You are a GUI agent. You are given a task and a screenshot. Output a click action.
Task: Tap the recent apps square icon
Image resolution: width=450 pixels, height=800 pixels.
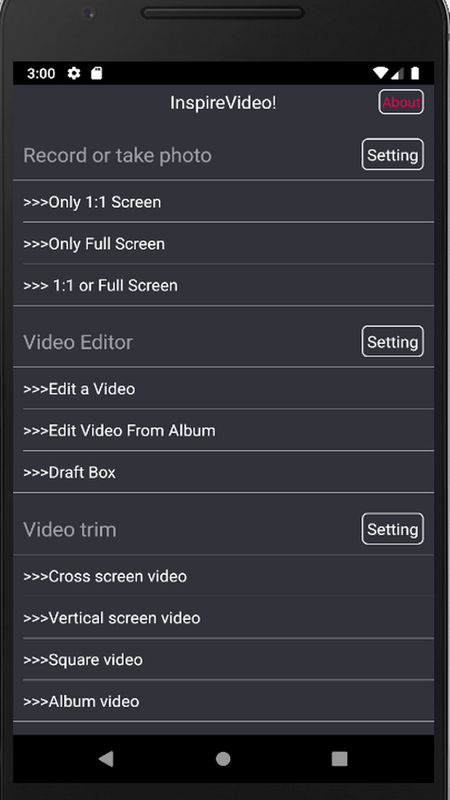click(339, 759)
